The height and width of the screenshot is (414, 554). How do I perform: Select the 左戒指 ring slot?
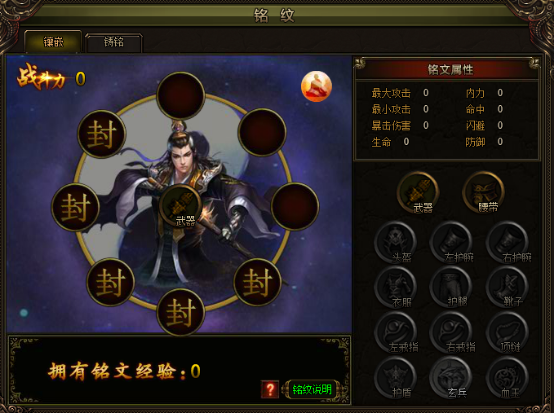coord(395,332)
